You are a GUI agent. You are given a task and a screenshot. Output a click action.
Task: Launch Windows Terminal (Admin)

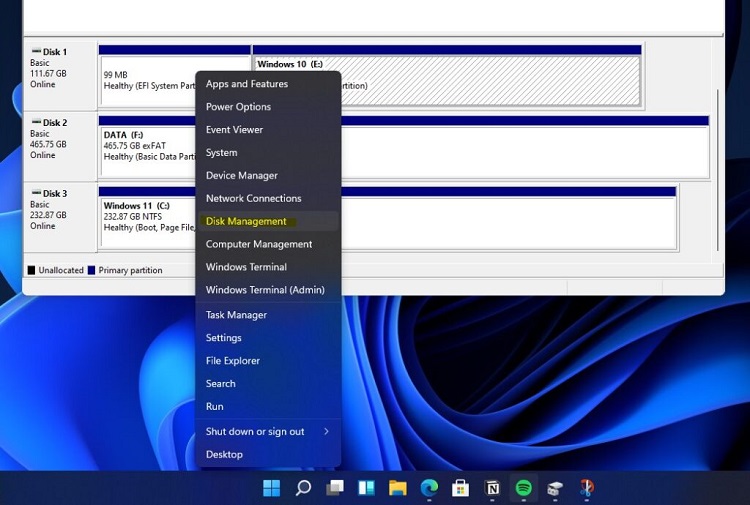[x=268, y=290]
